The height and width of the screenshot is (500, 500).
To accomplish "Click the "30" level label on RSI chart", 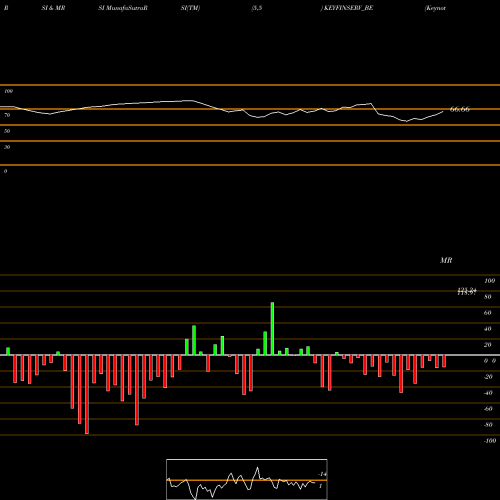I will click(x=7, y=147).
